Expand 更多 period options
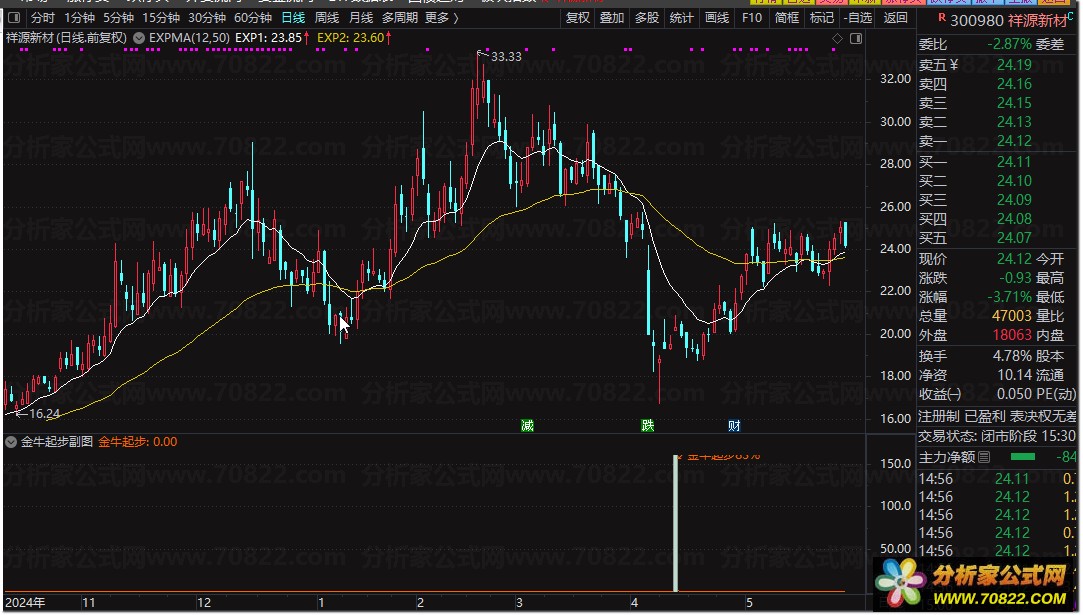 tap(442, 17)
